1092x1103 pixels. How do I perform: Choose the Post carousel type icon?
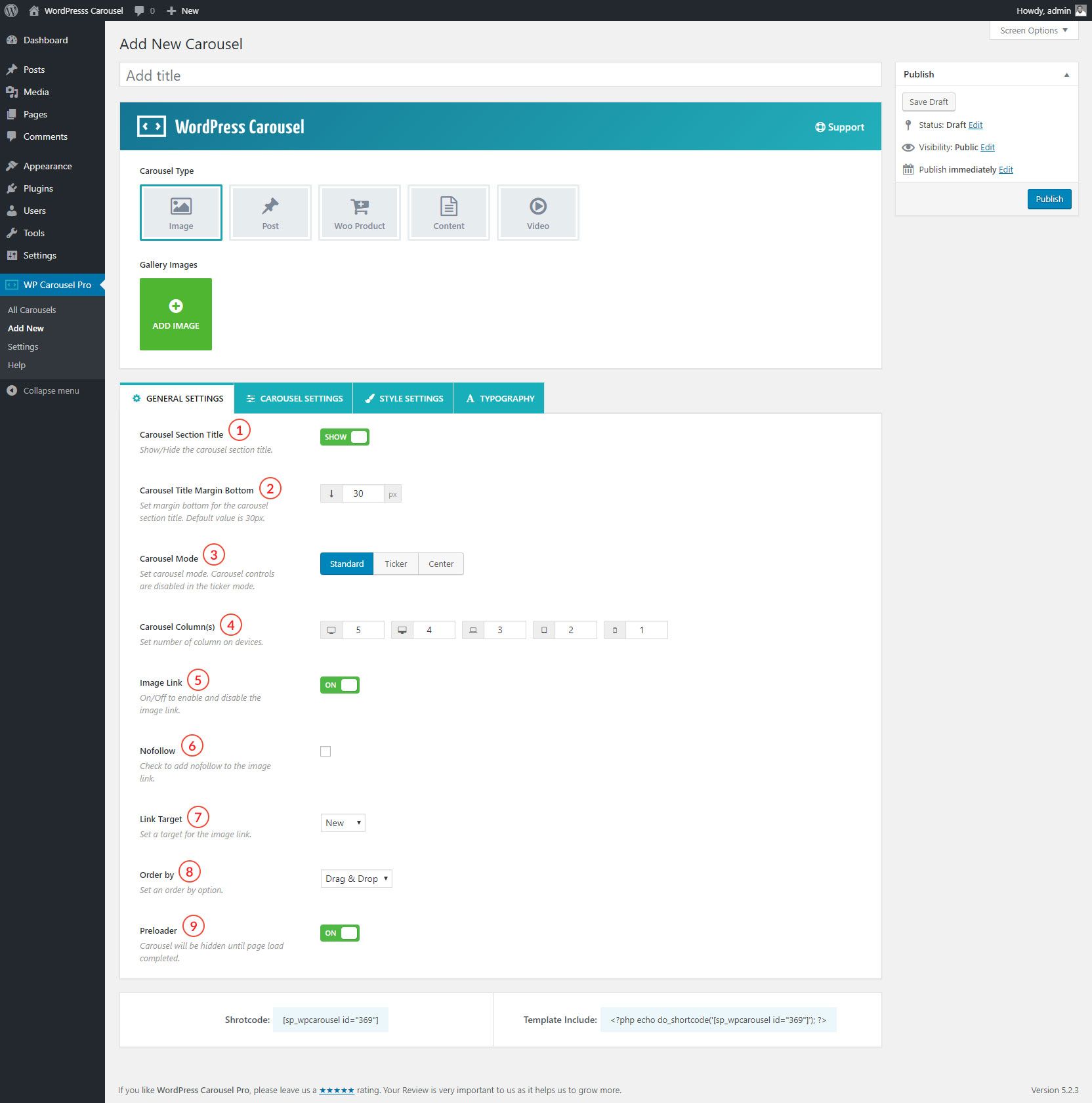point(270,213)
